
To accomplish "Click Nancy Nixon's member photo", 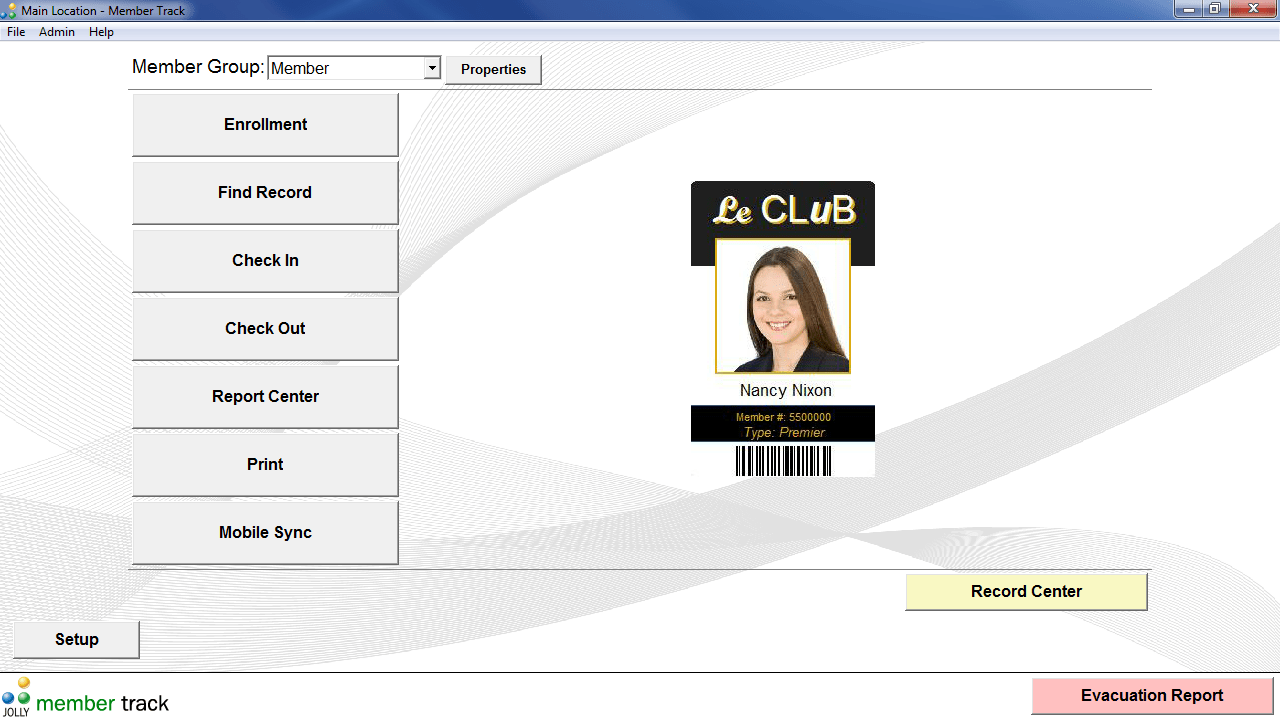I will 783,306.
